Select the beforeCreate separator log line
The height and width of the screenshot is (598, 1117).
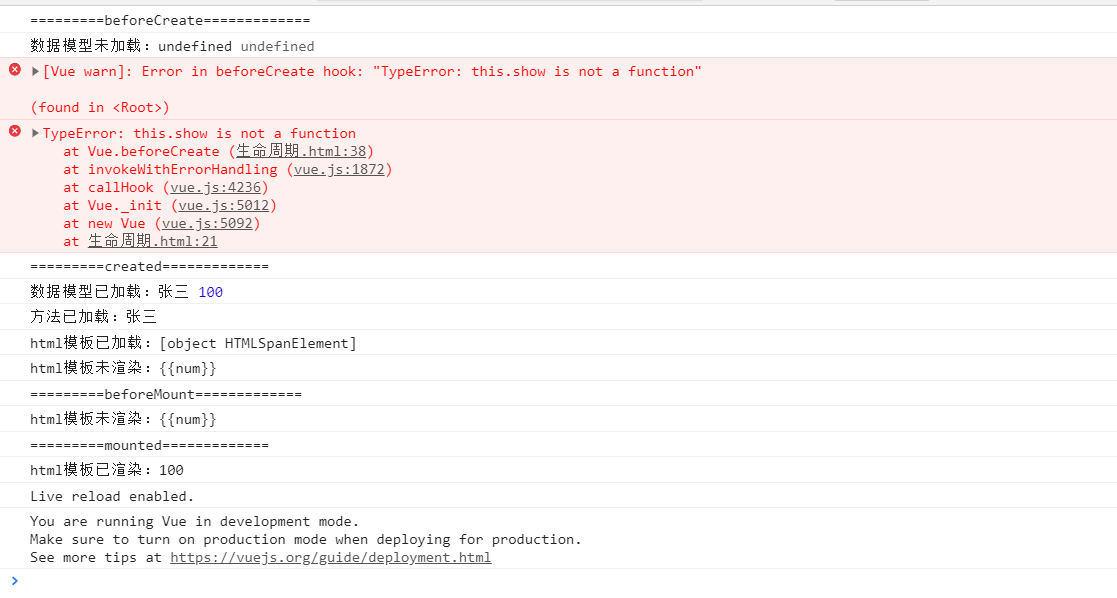(x=170, y=20)
